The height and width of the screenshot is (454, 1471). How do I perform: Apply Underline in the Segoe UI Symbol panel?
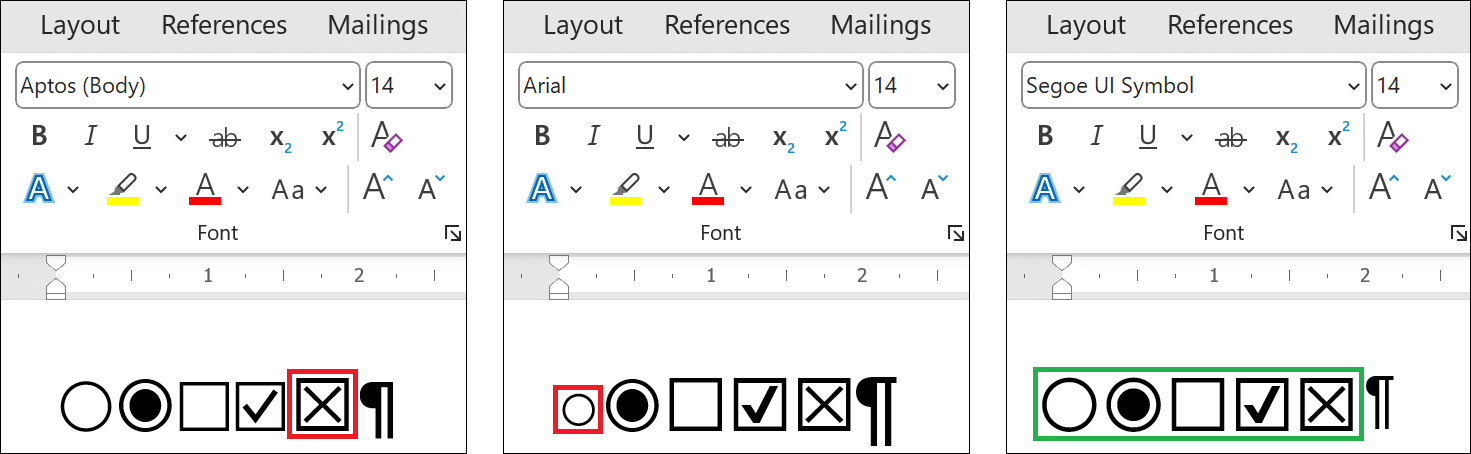point(1148,137)
